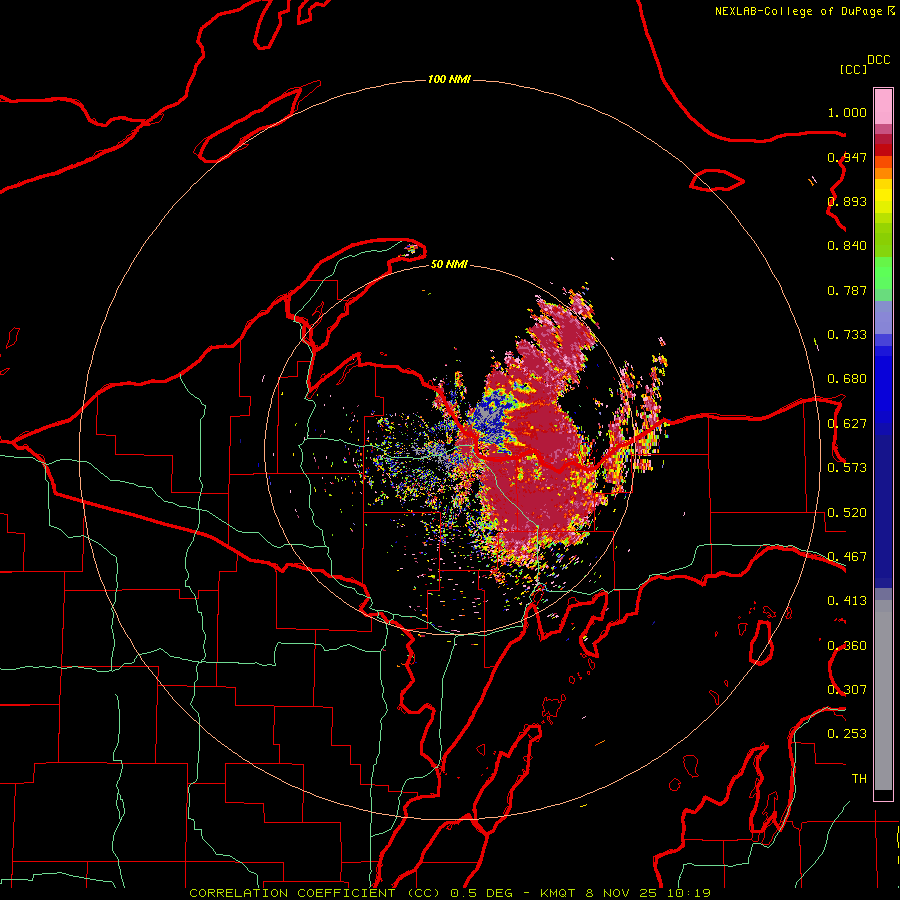Select the 1.000 legend value
The image size is (900, 900).
pos(847,112)
